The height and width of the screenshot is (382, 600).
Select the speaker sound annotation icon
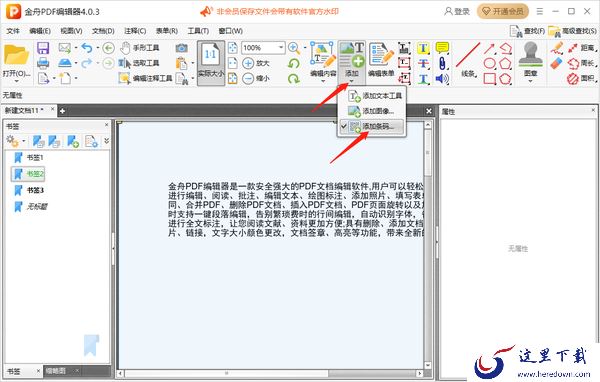pyautogui.click(x=442, y=79)
